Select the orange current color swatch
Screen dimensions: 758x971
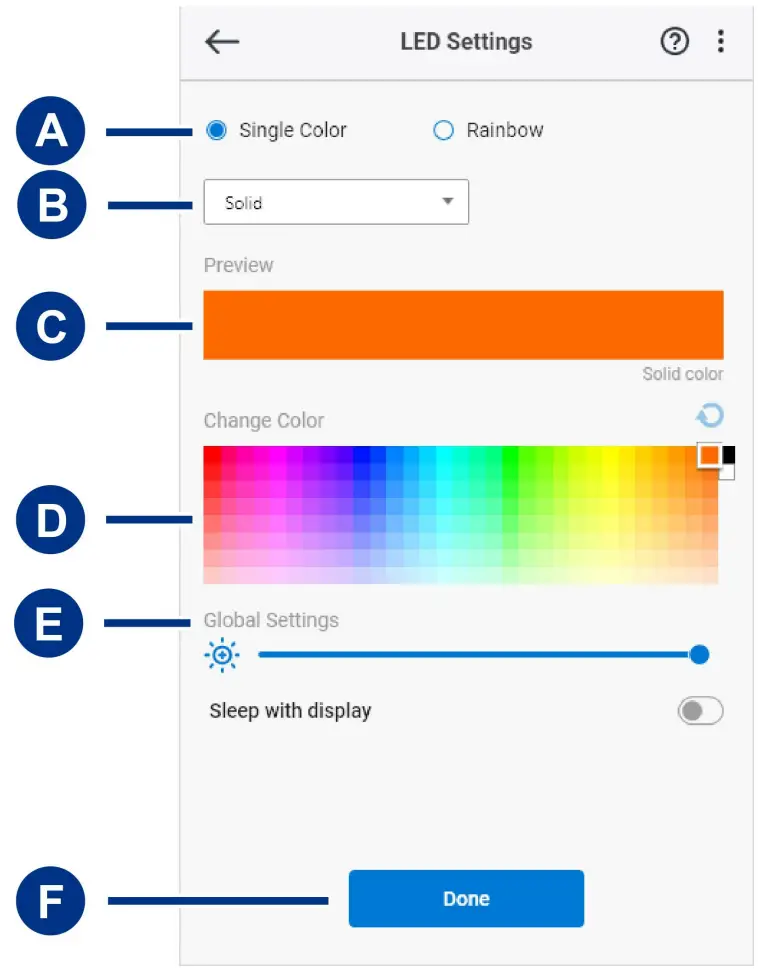coord(709,455)
